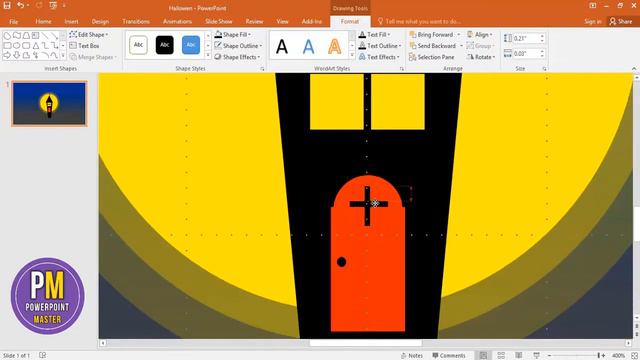Switch to Normal view
Screen dimensions: 640x360
(483, 356)
